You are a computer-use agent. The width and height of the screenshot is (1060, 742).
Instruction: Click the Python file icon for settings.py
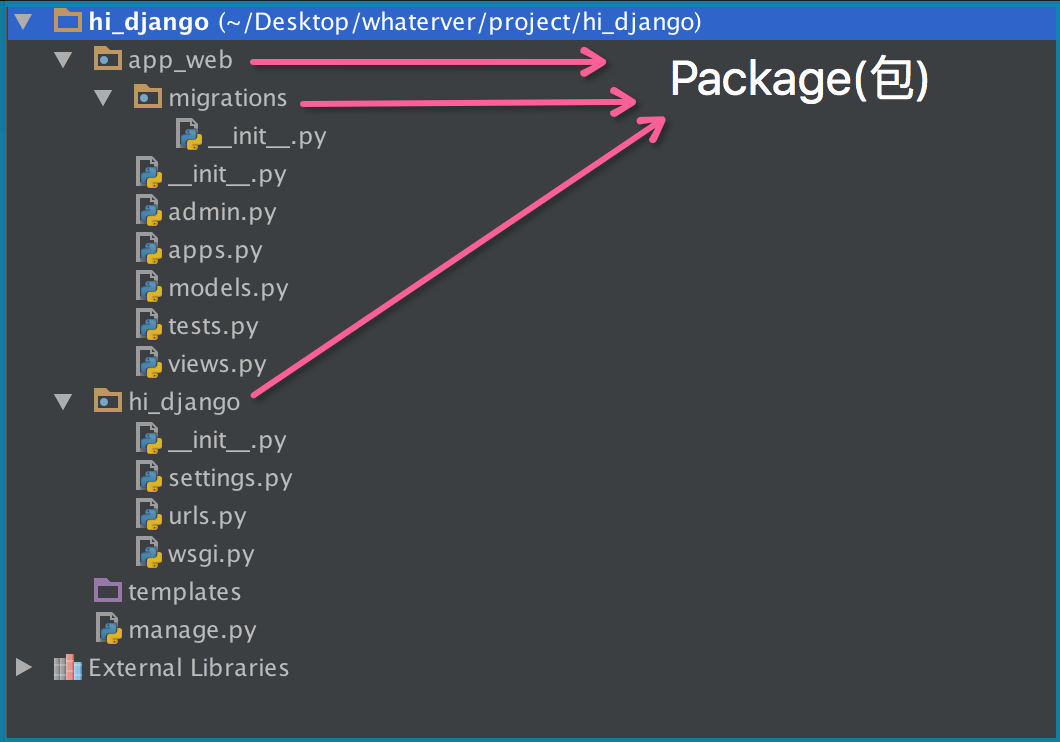(x=149, y=478)
